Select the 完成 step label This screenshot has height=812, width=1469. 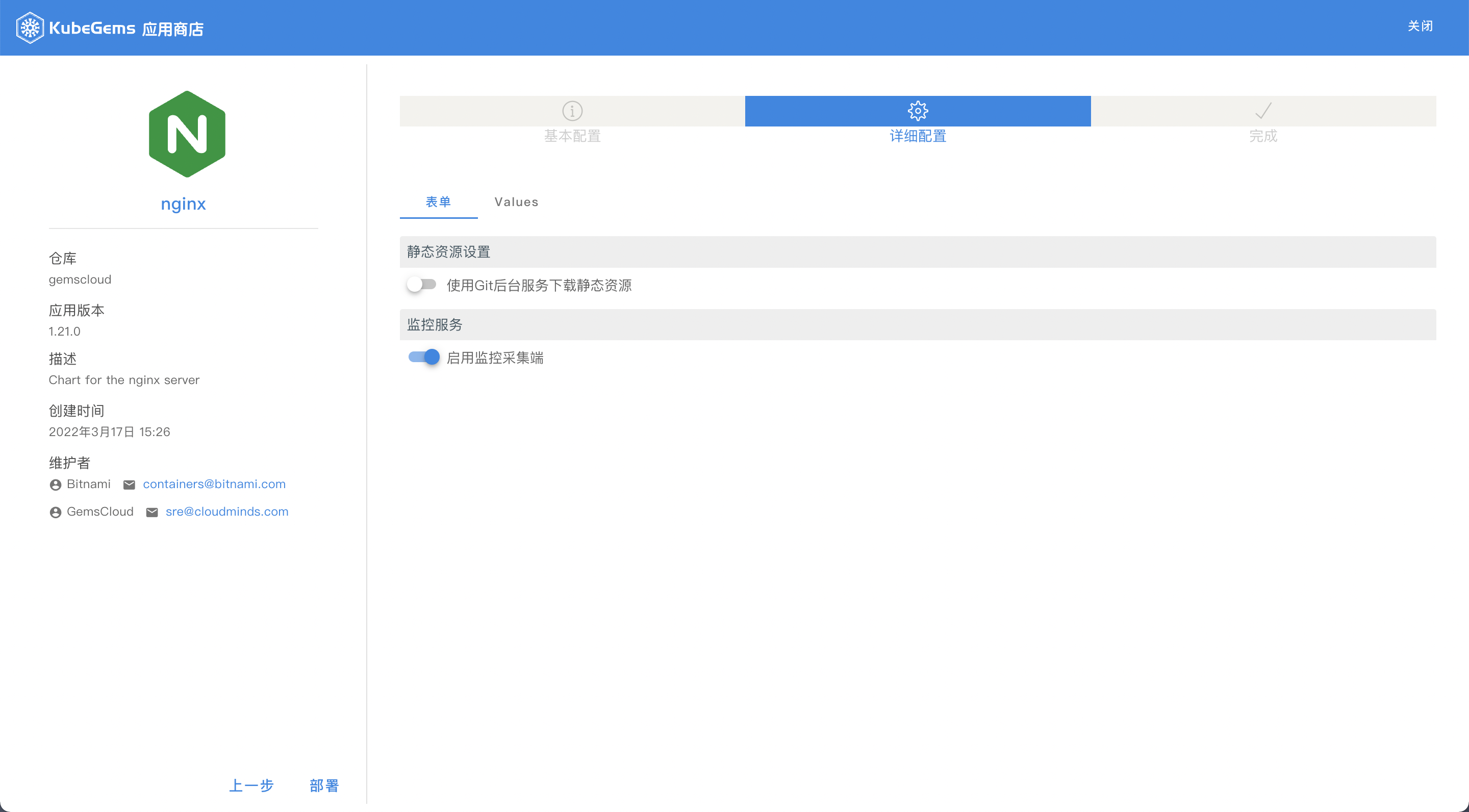tap(1263, 136)
